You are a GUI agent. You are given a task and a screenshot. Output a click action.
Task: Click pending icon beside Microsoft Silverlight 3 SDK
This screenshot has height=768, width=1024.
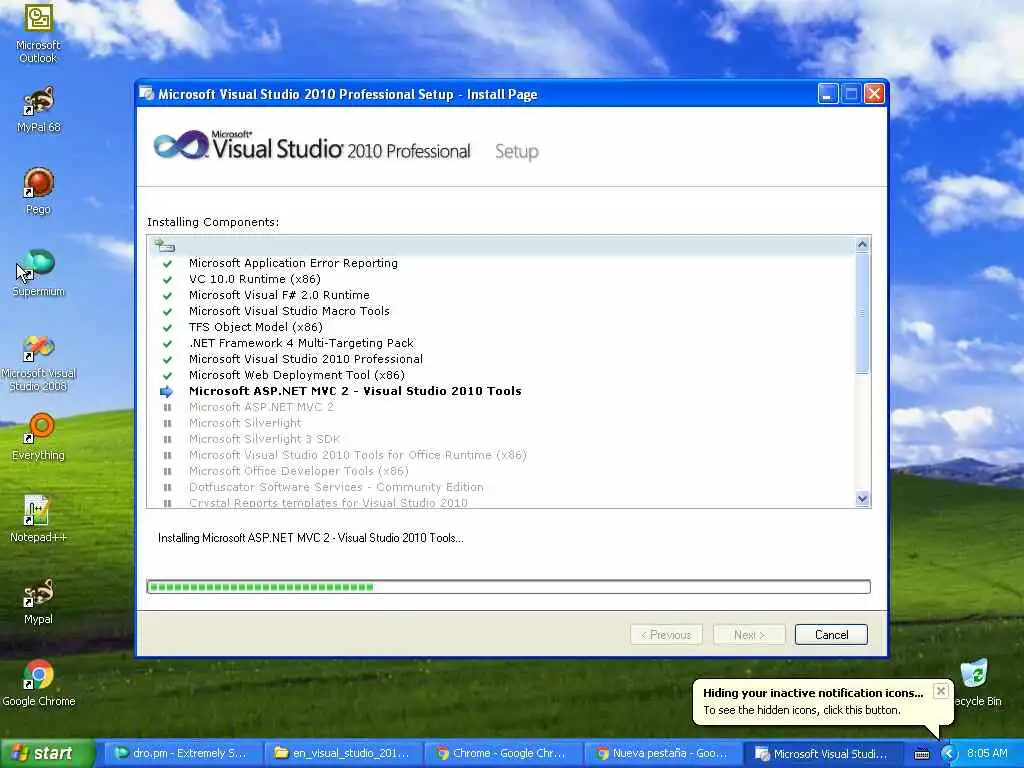[x=167, y=440]
